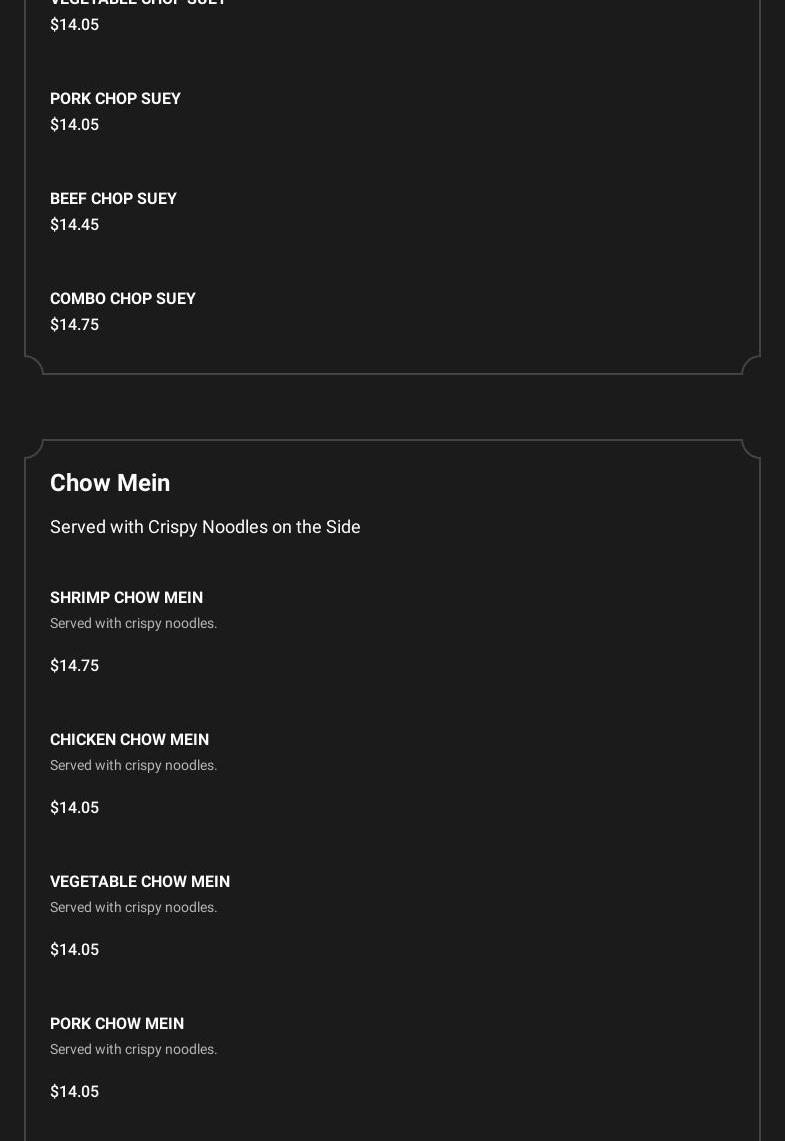Click the description under Vegetable Chow Mein

click(133, 908)
